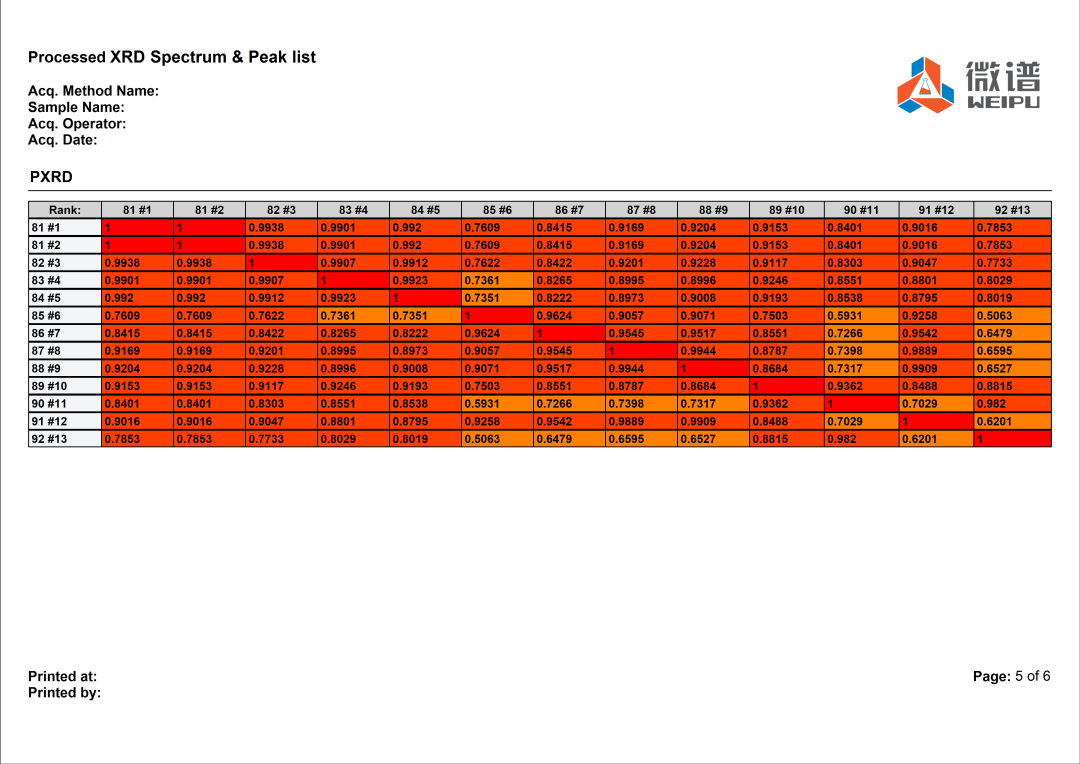Click 0.9246 in row 83 #4
The height and width of the screenshot is (764, 1080).
point(787,280)
